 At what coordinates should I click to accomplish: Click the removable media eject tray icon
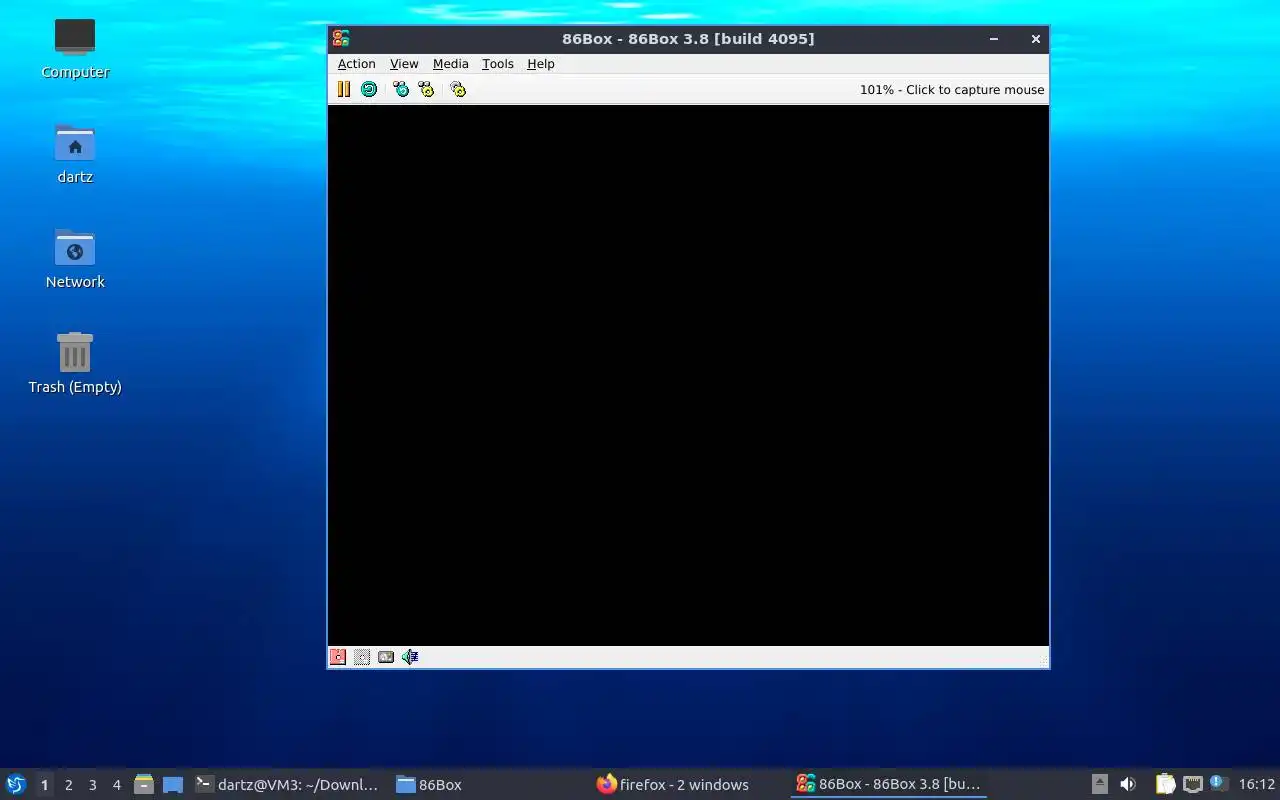[x=1099, y=784]
